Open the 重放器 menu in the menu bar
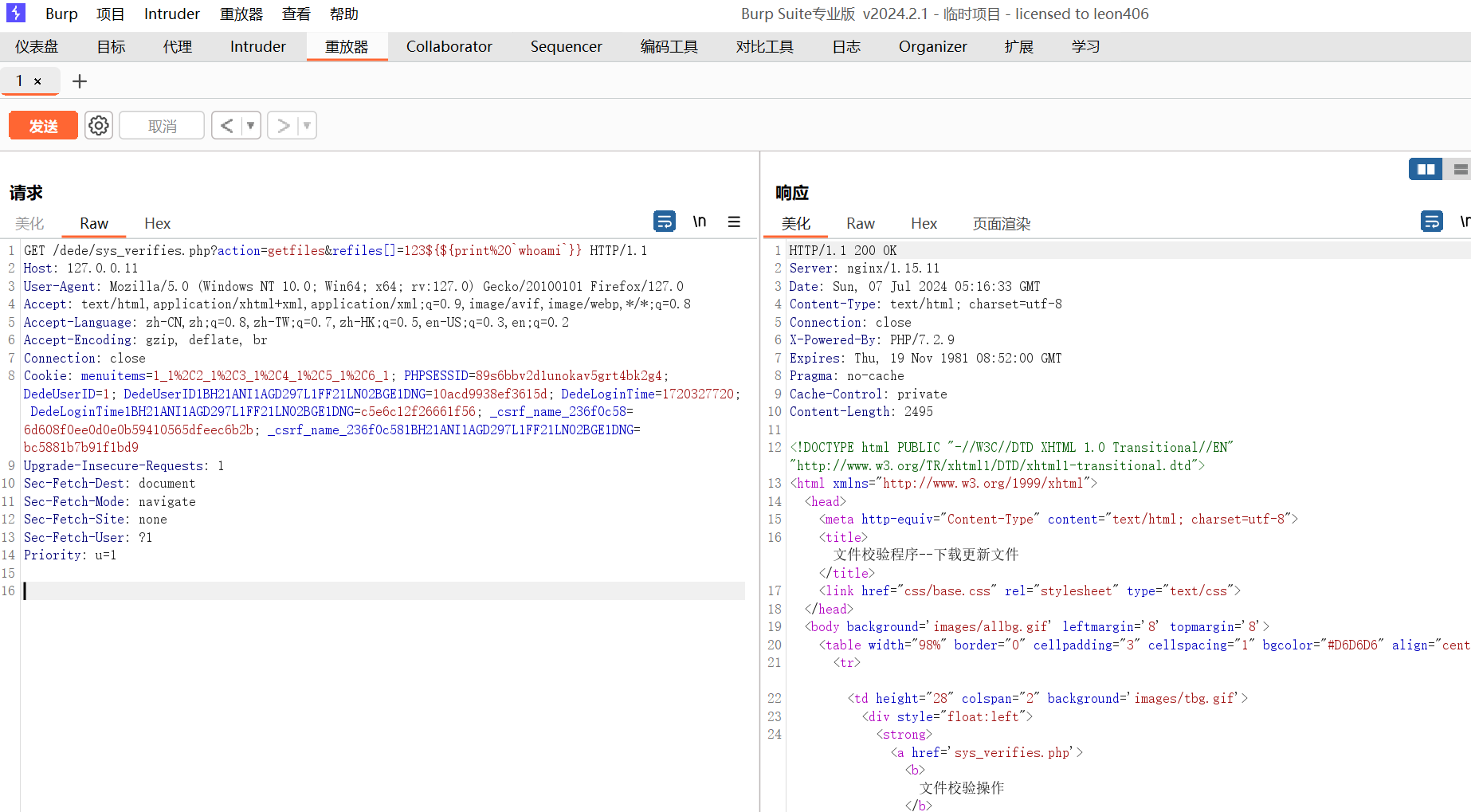 (x=241, y=14)
